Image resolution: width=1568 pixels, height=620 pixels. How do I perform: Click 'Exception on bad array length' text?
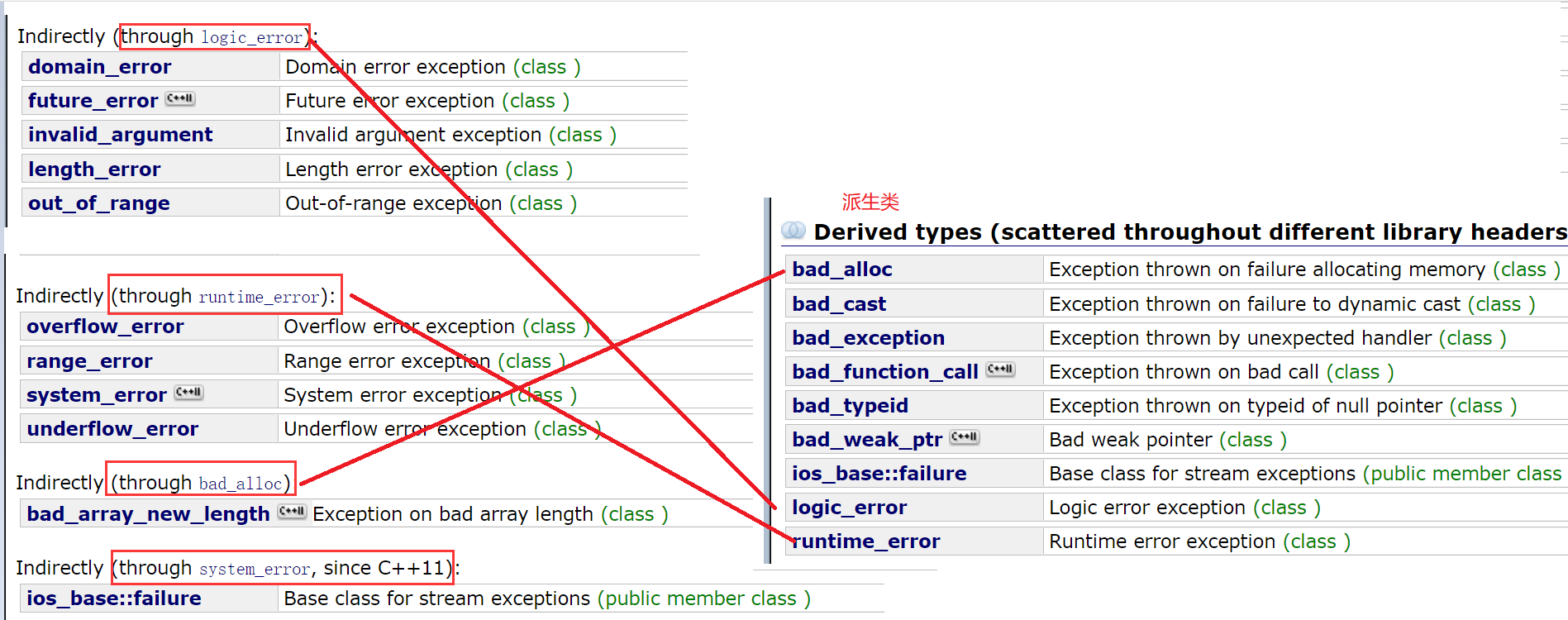click(453, 514)
